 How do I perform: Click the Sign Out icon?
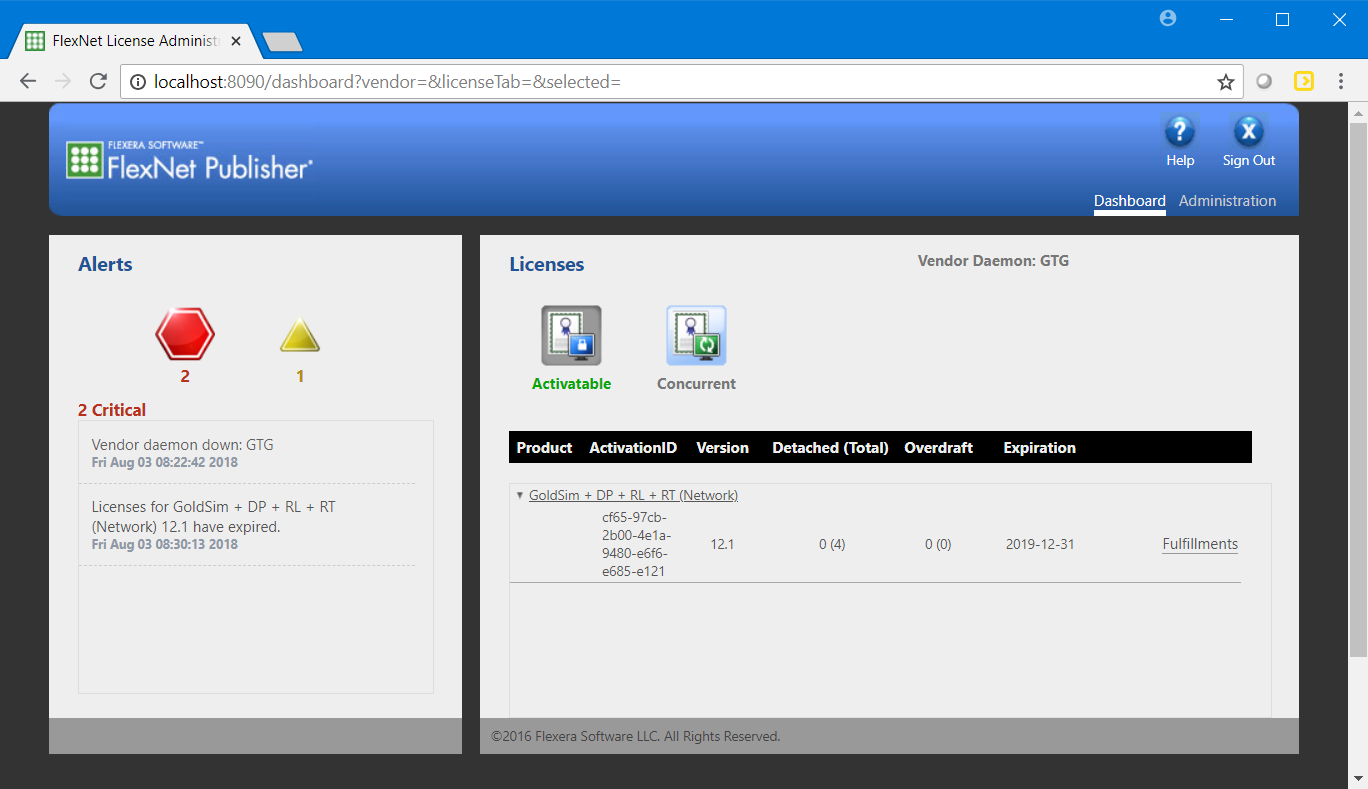(x=1248, y=131)
